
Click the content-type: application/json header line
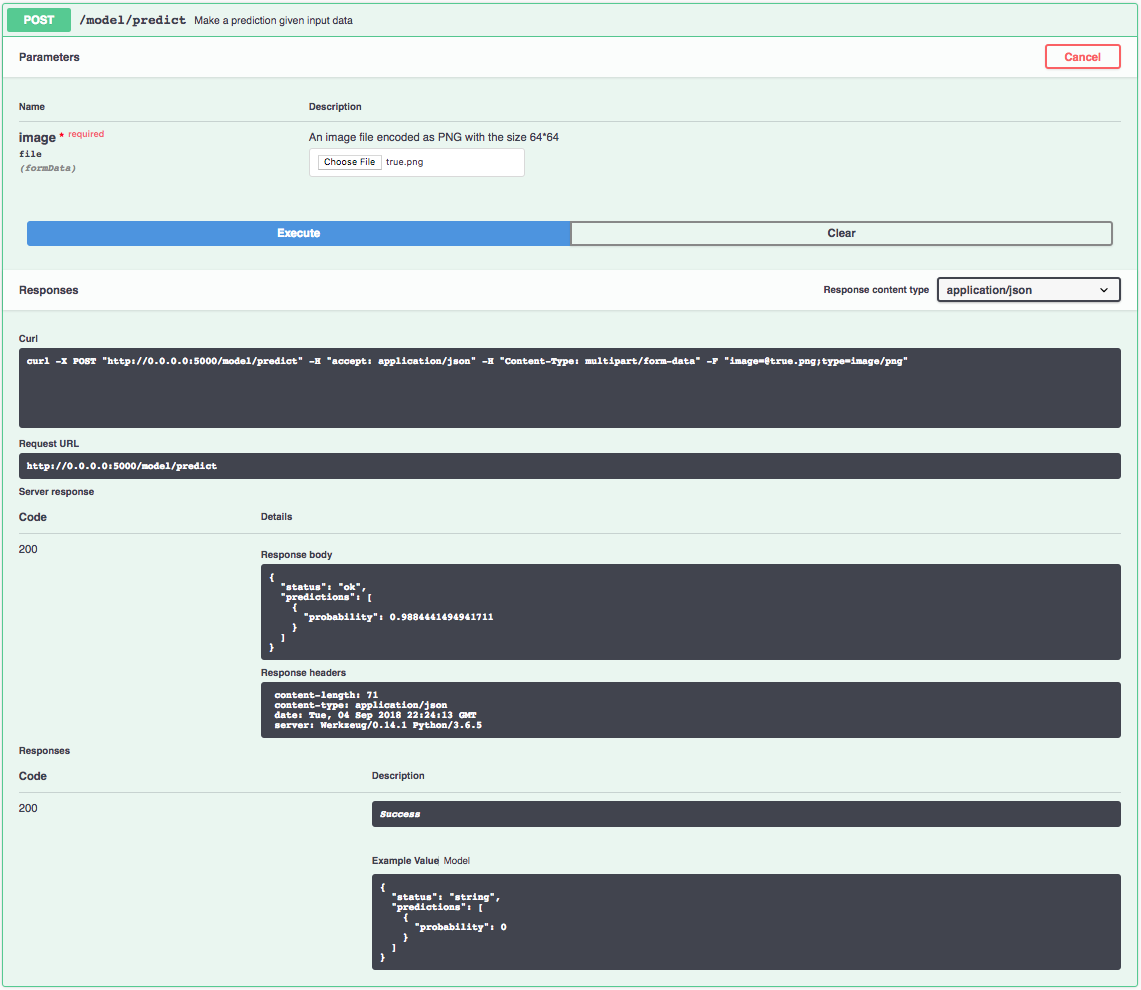(361, 705)
